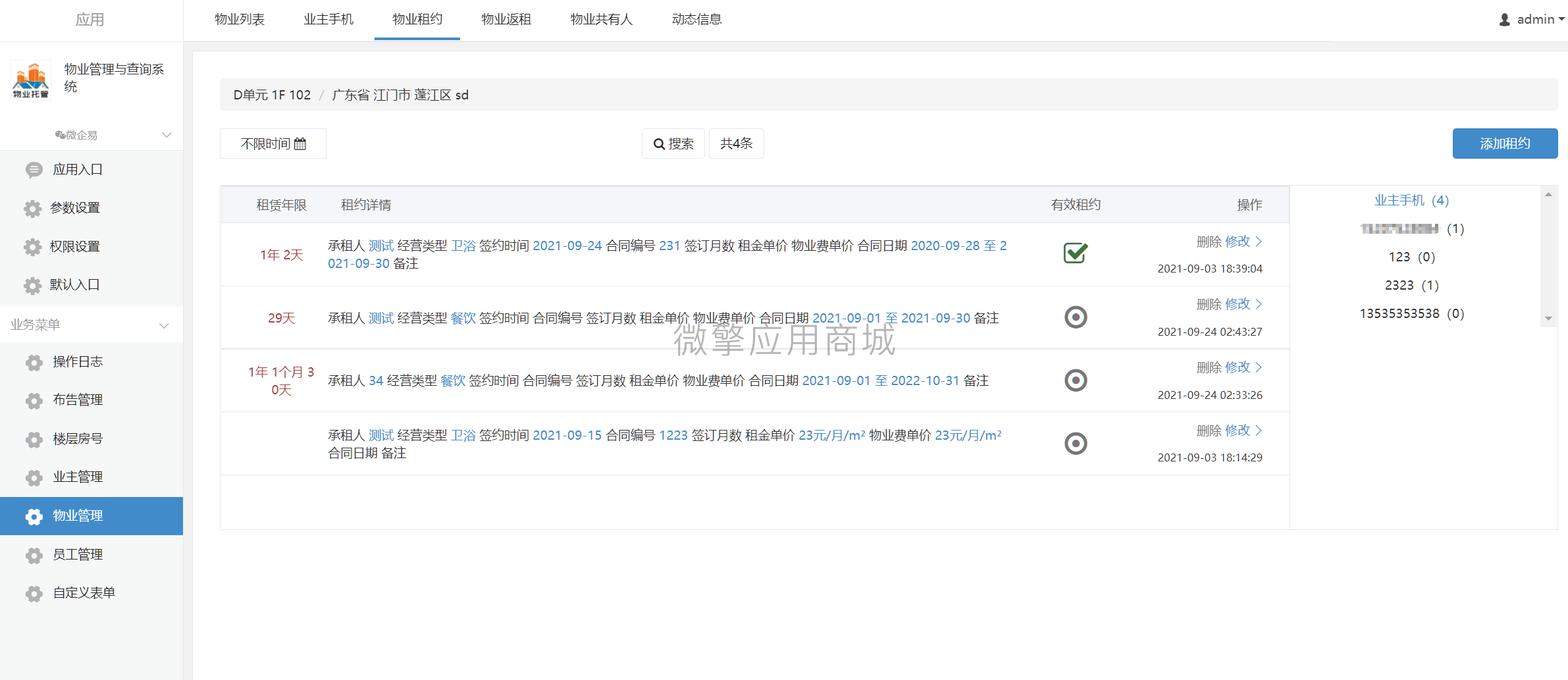The height and width of the screenshot is (680, 1568).
Task: Open the 不限时间 date range picker
Action: [273, 144]
